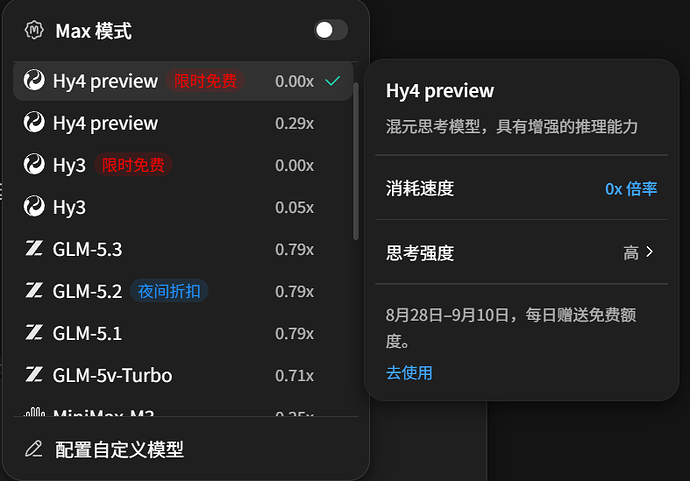Click the Hunyuan icon beside free Hy4 preview
Viewport: 690px width, 481px height.
click(x=34, y=81)
